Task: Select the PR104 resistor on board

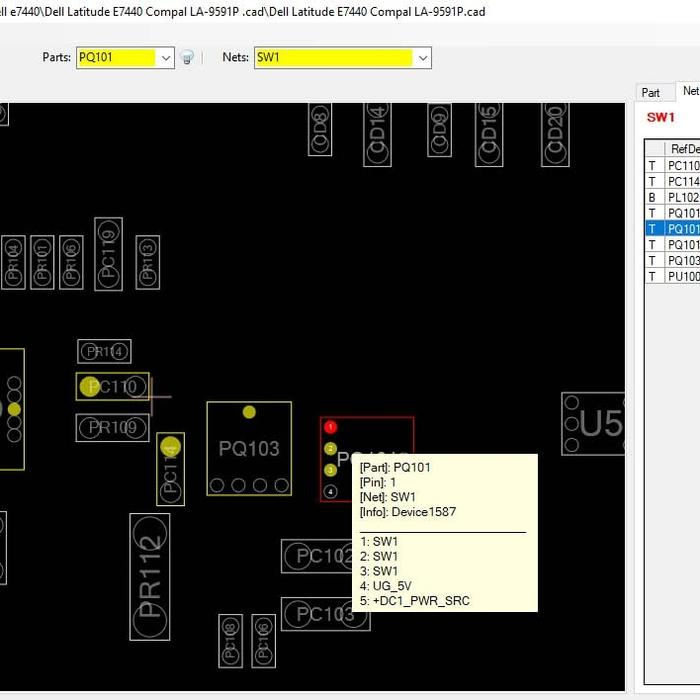Action: pyautogui.click(x=13, y=262)
